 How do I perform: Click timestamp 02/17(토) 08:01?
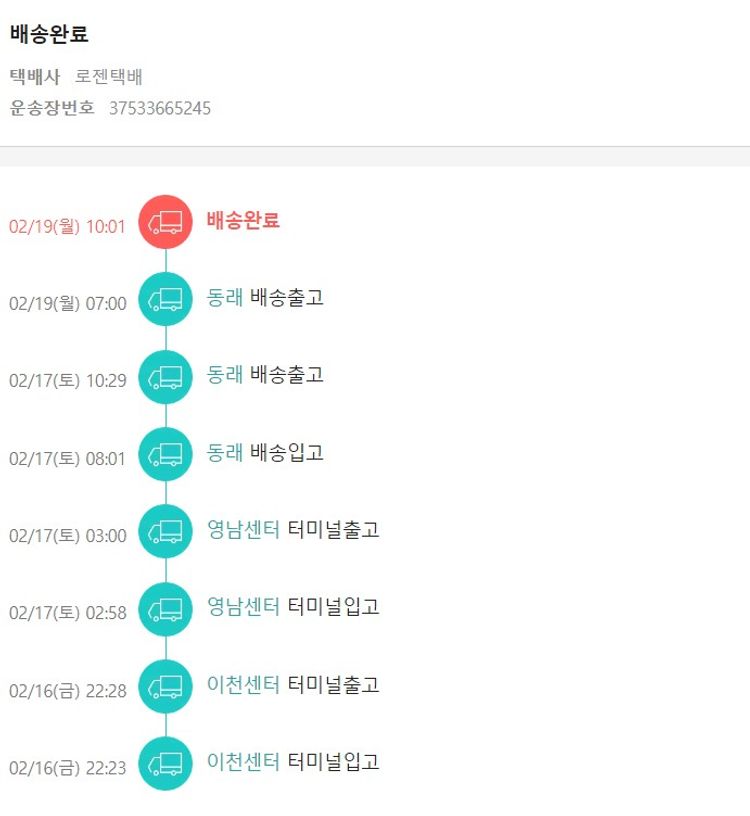pos(68,459)
